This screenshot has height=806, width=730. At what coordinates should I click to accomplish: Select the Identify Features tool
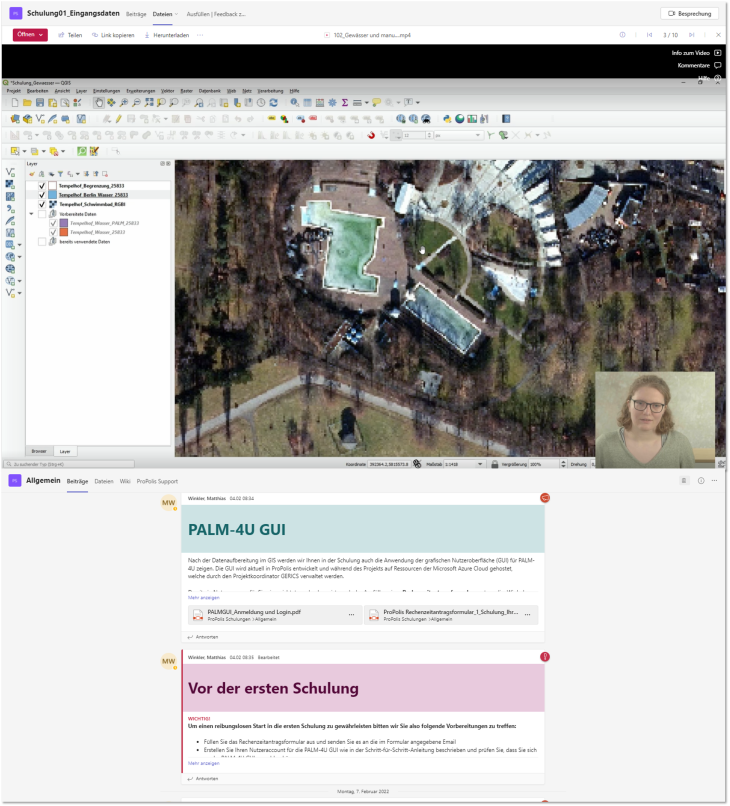pos(295,103)
